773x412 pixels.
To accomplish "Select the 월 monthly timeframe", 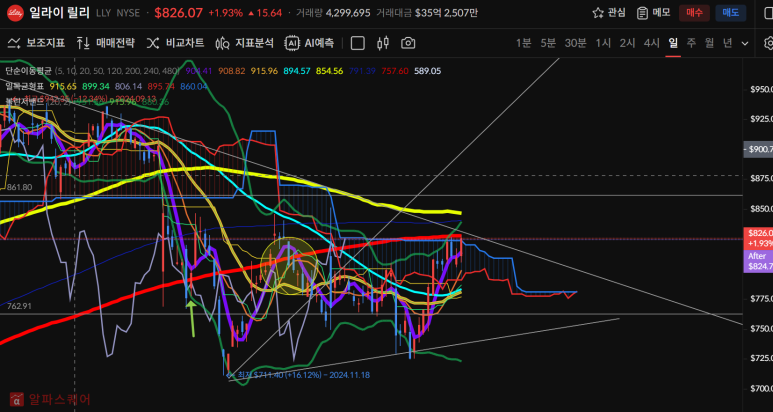I will click(709, 43).
